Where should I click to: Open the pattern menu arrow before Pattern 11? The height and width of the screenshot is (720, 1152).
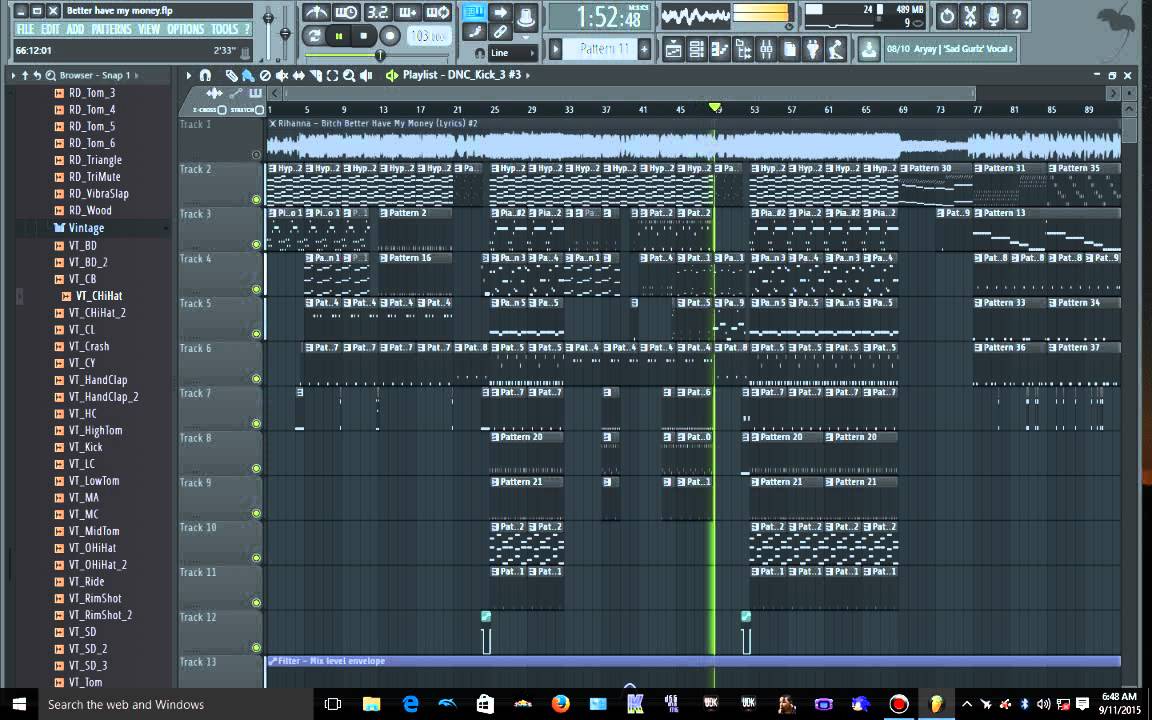coord(556,49)
